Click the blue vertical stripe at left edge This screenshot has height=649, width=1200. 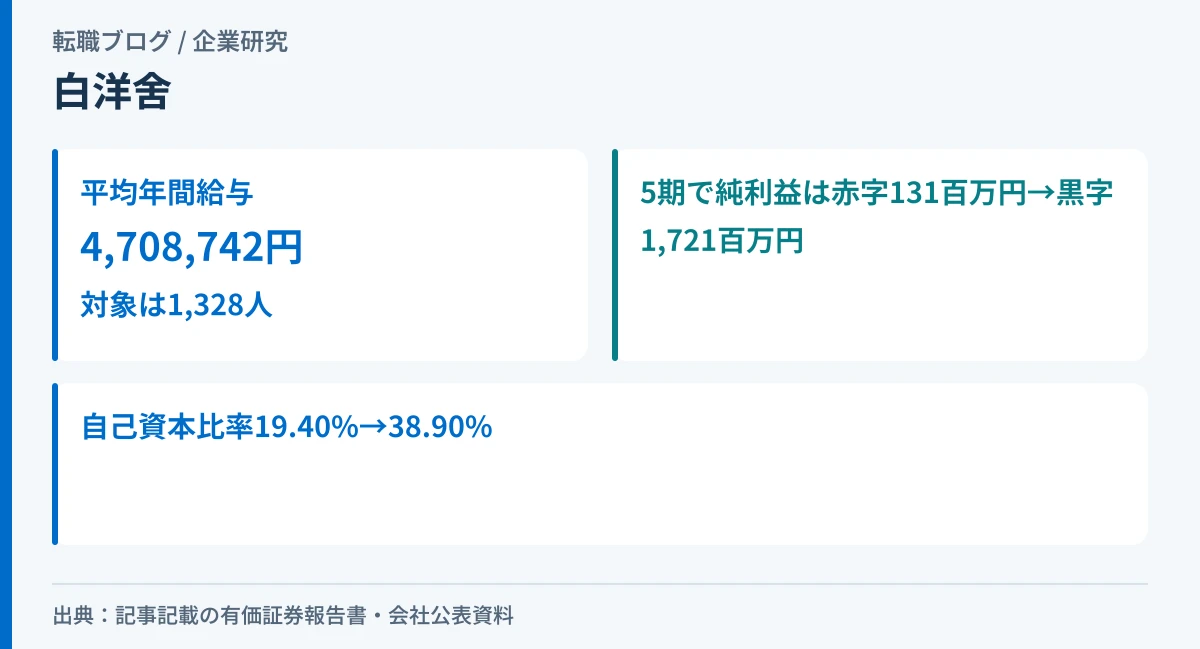pos(5,324)
